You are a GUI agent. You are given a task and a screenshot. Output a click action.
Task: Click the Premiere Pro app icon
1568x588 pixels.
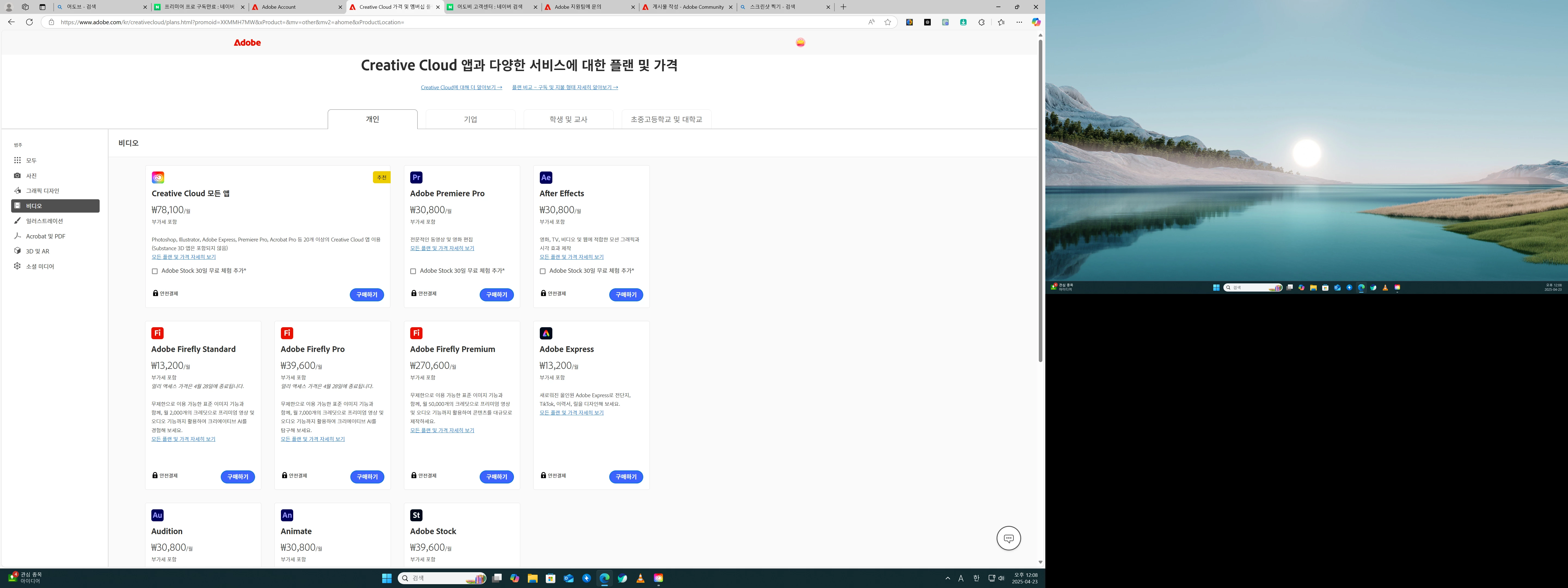click(416, 178)
